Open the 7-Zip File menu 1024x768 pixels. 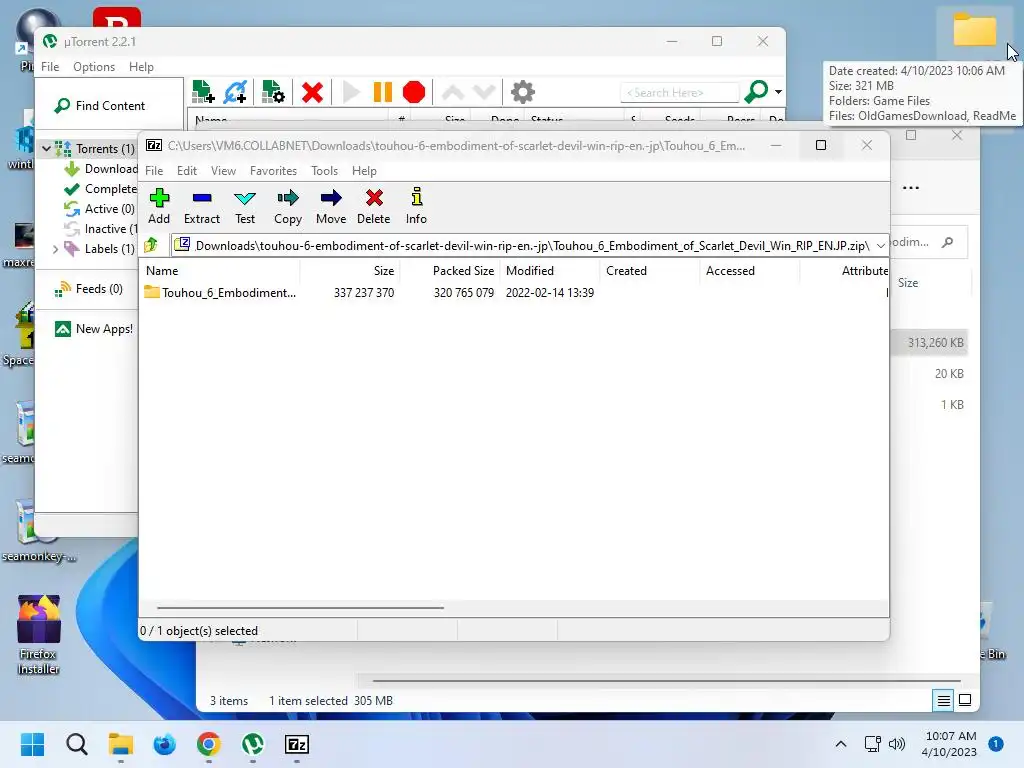154,170
